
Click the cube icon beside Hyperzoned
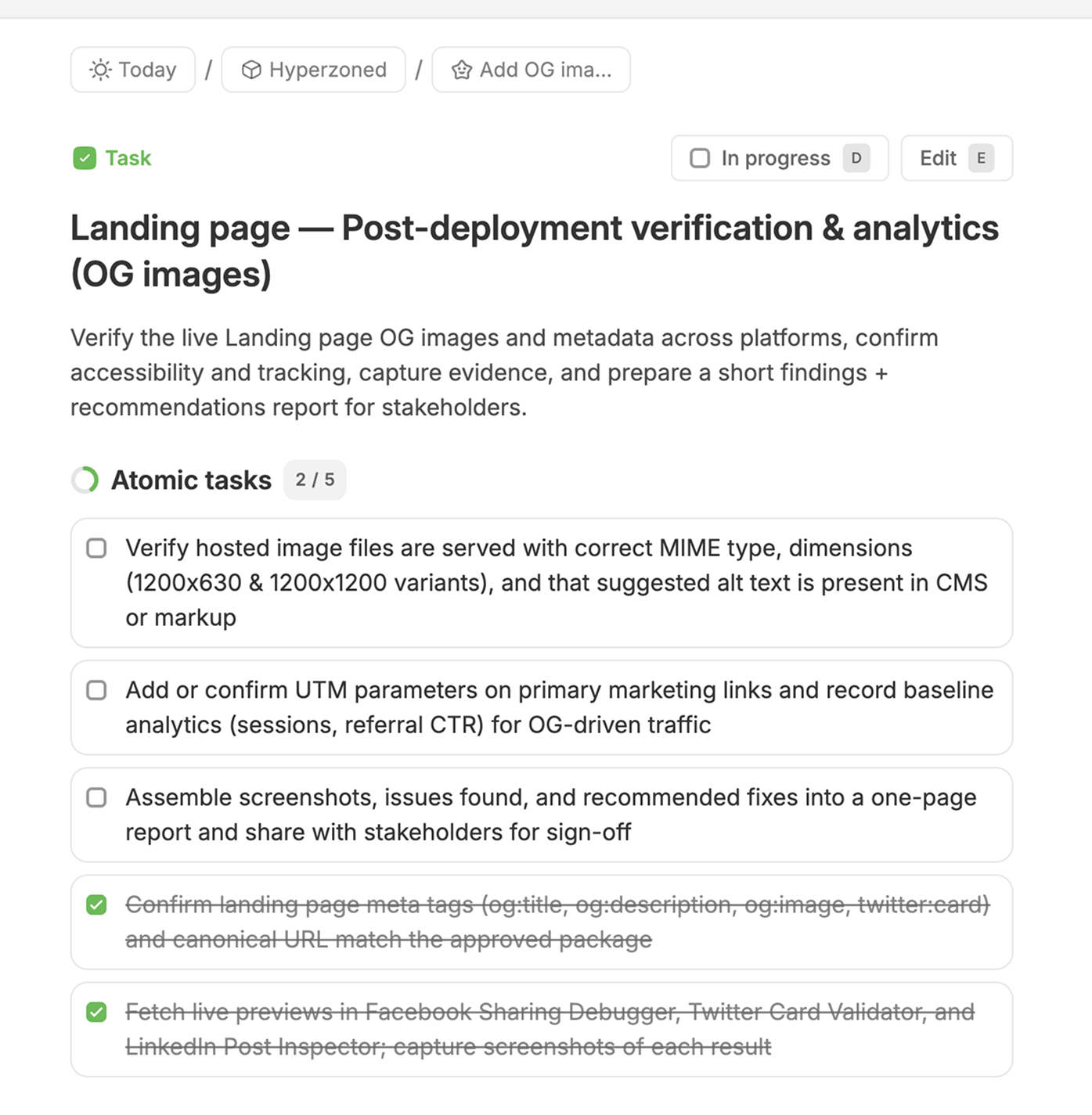pos(251,70)
